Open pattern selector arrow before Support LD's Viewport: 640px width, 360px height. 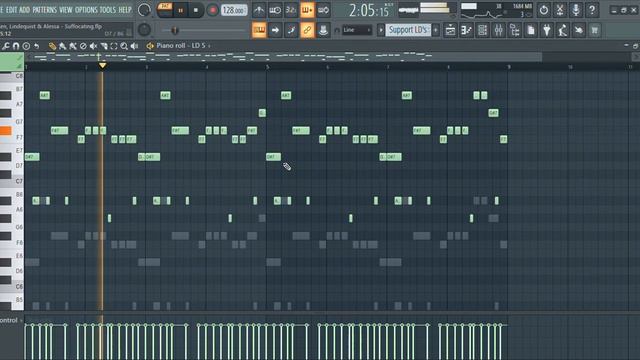(380, 30)
